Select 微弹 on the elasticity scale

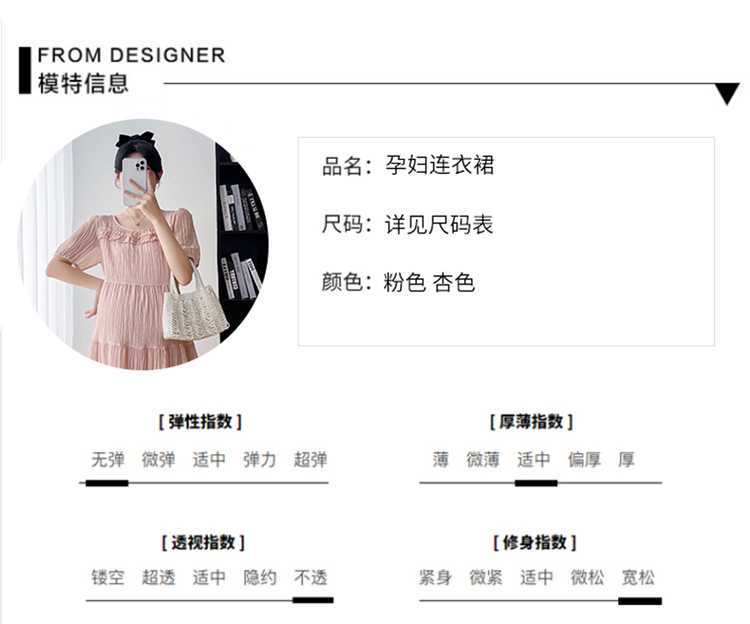coord(158,460)
